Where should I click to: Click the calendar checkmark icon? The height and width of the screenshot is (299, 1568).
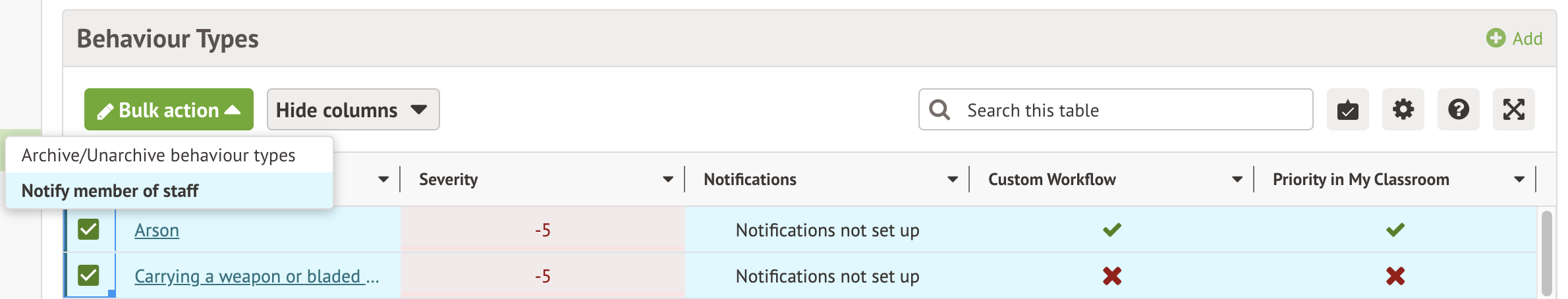[x=1347, y=109]
